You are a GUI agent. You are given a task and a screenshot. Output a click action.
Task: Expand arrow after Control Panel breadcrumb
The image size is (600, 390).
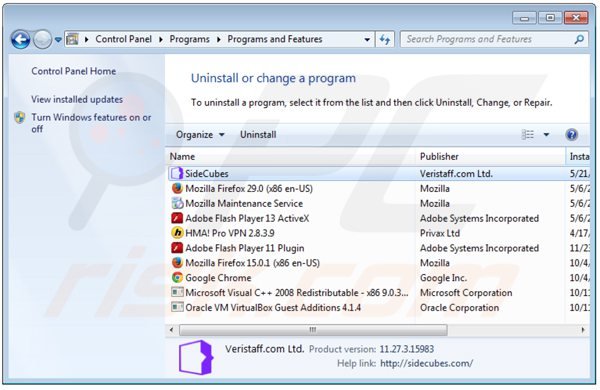click(161, 39)
